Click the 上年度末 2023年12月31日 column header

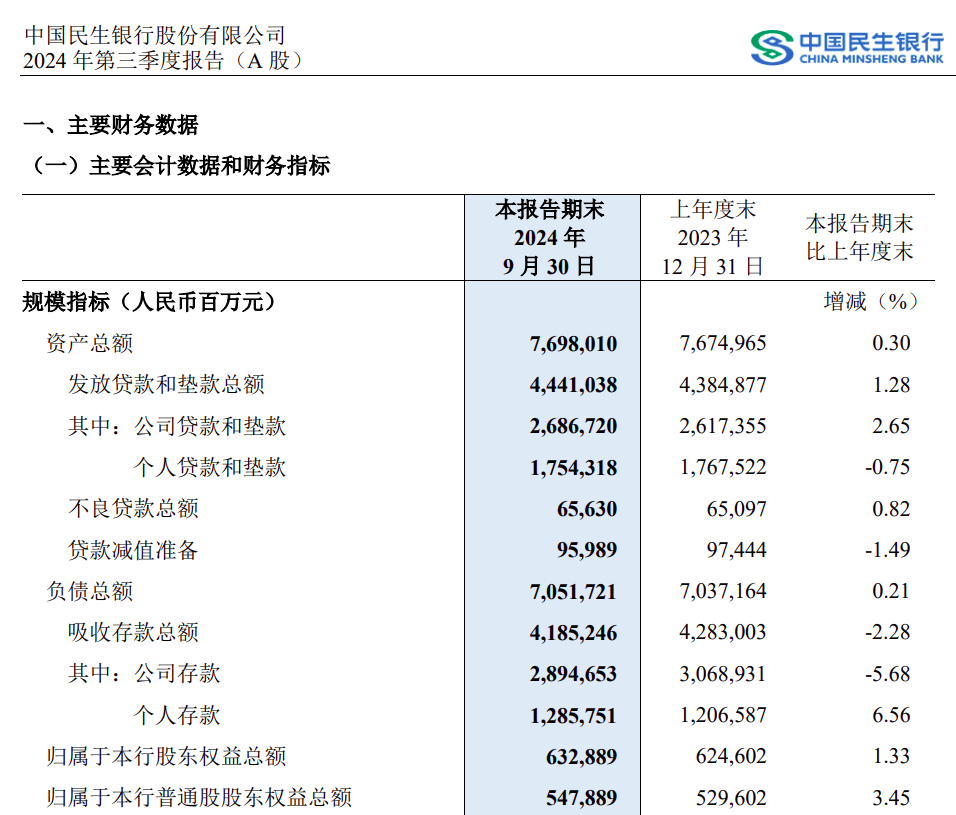pos(712,238)
